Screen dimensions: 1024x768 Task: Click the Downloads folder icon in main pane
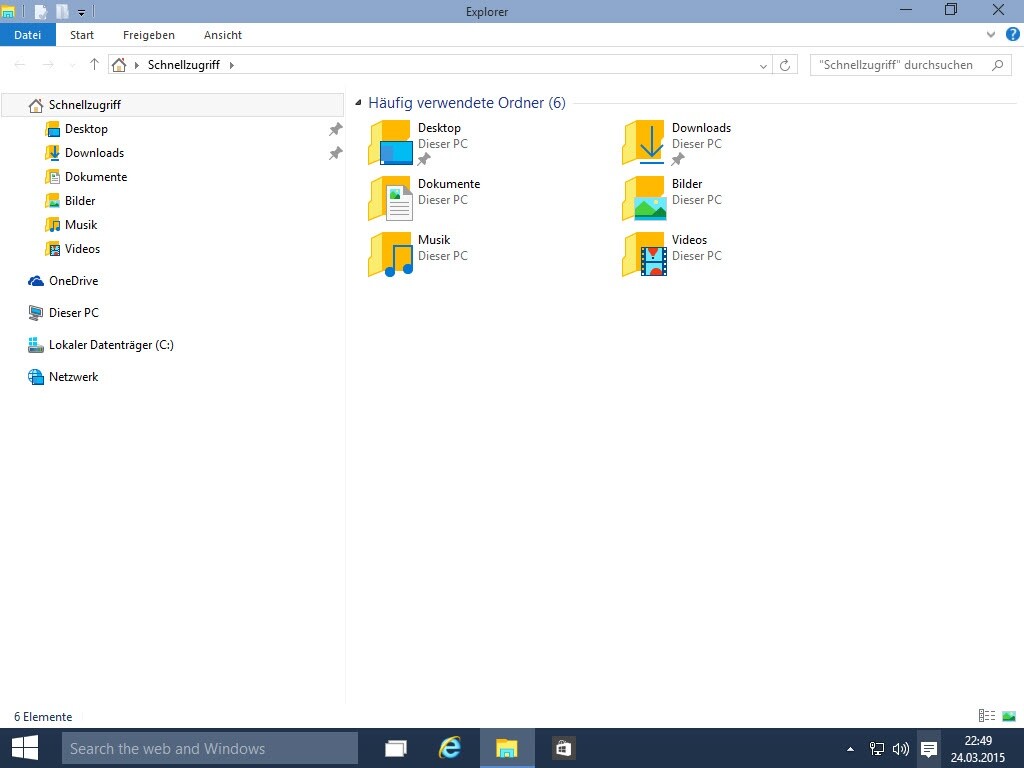coord(643,142)
